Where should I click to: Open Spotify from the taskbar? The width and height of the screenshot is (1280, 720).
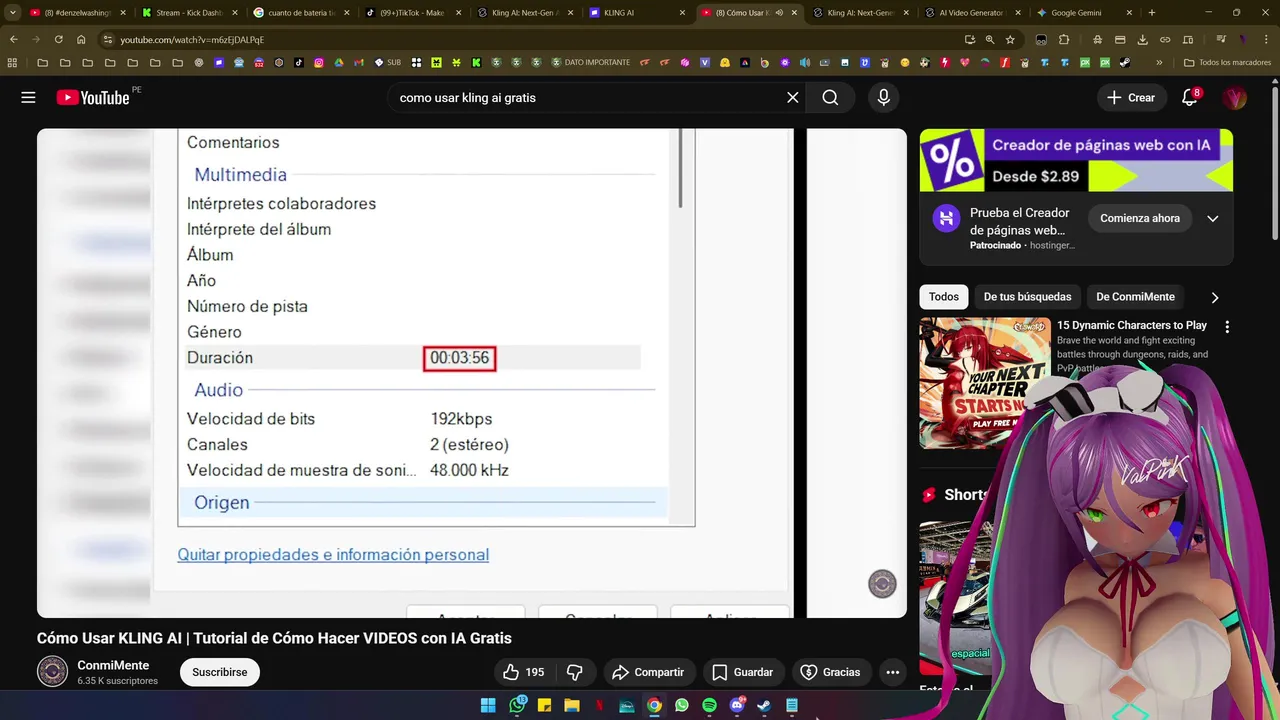[709, 705]
